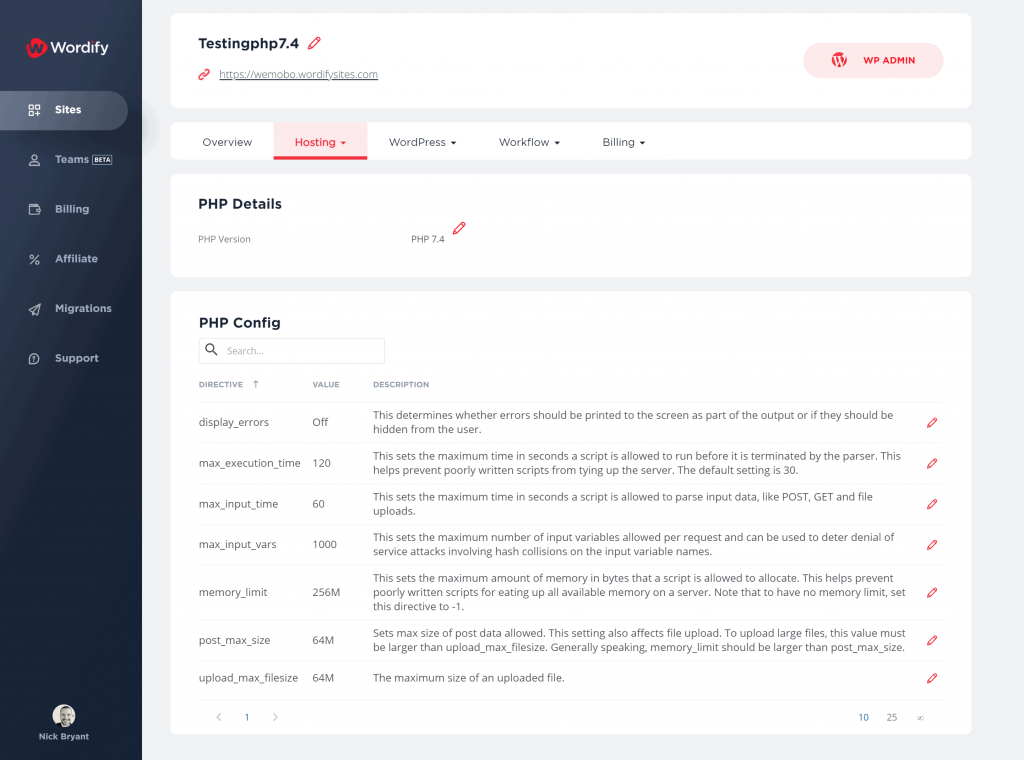The width and height of the screenshot is (1024, 760).
Task: Click the pencil icon next to Testingphp7.4 title
Action: [x=315, y=43]
